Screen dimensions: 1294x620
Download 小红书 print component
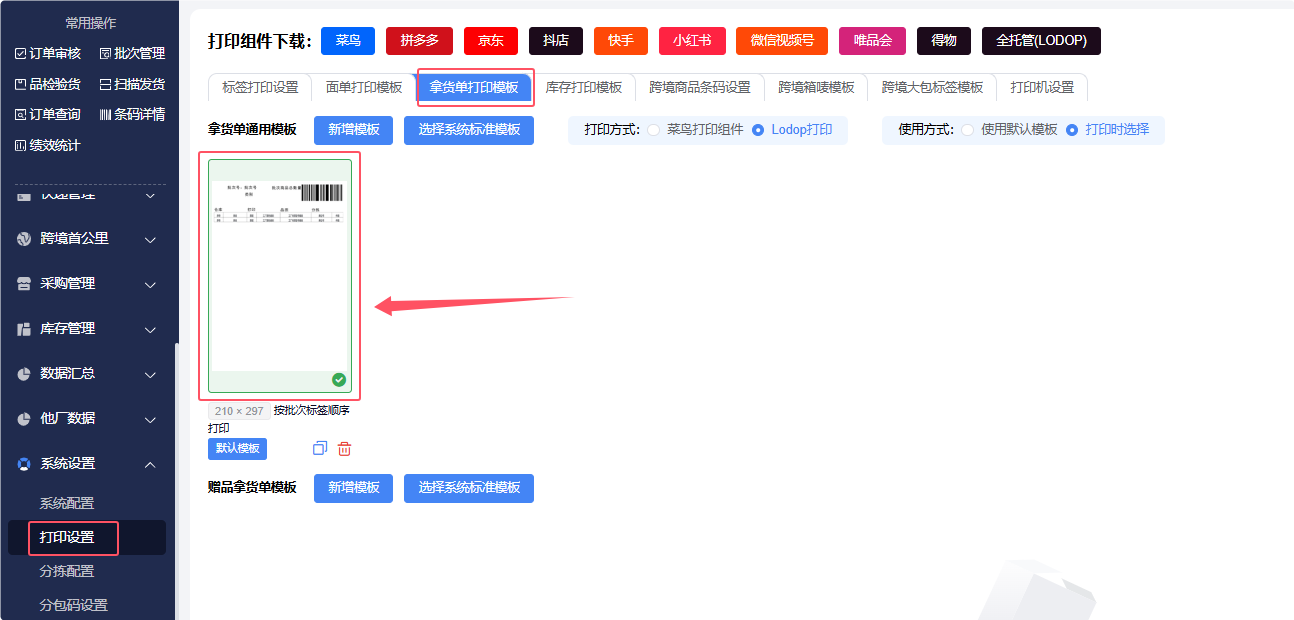692,41
